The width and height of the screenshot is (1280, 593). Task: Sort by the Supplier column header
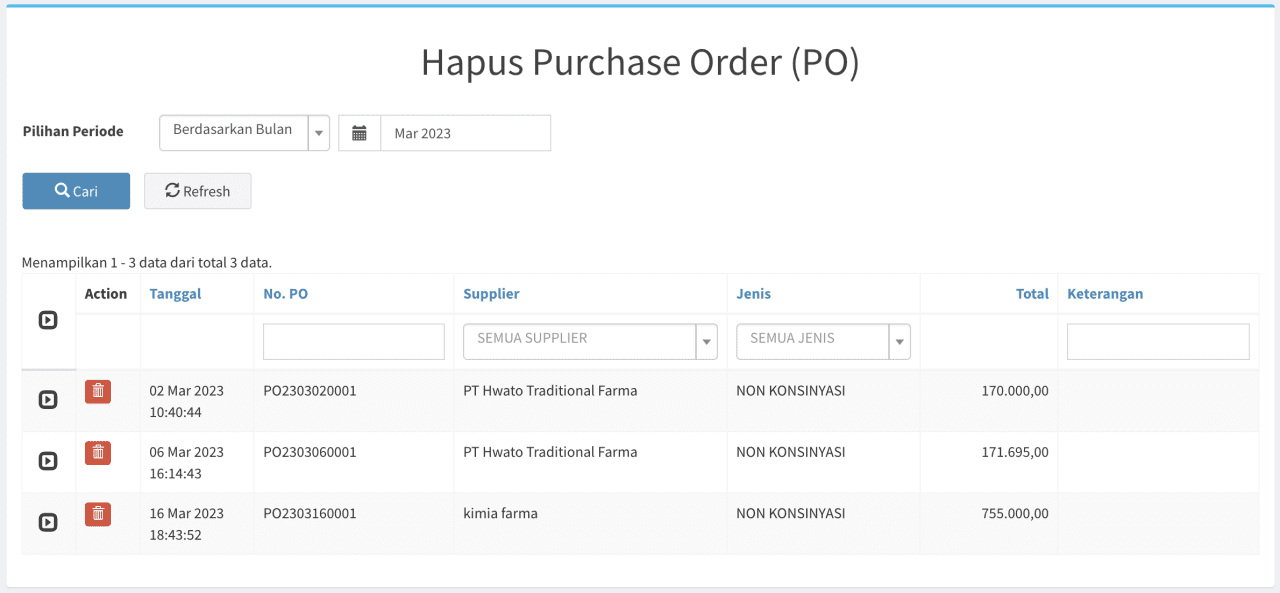[491, 294]
